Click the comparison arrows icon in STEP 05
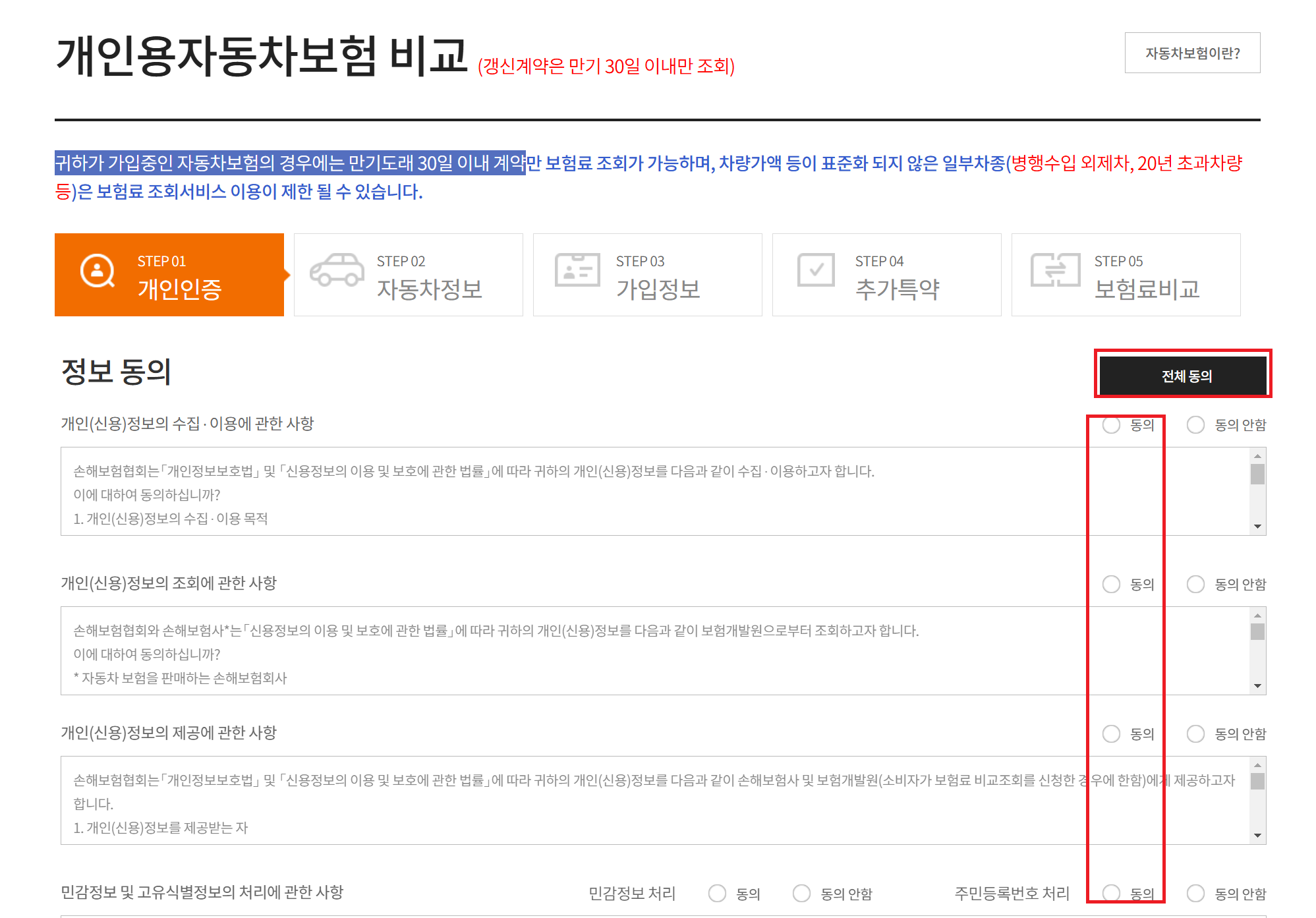Viewport: 1316px width, 918px height. click(1055, 270)
